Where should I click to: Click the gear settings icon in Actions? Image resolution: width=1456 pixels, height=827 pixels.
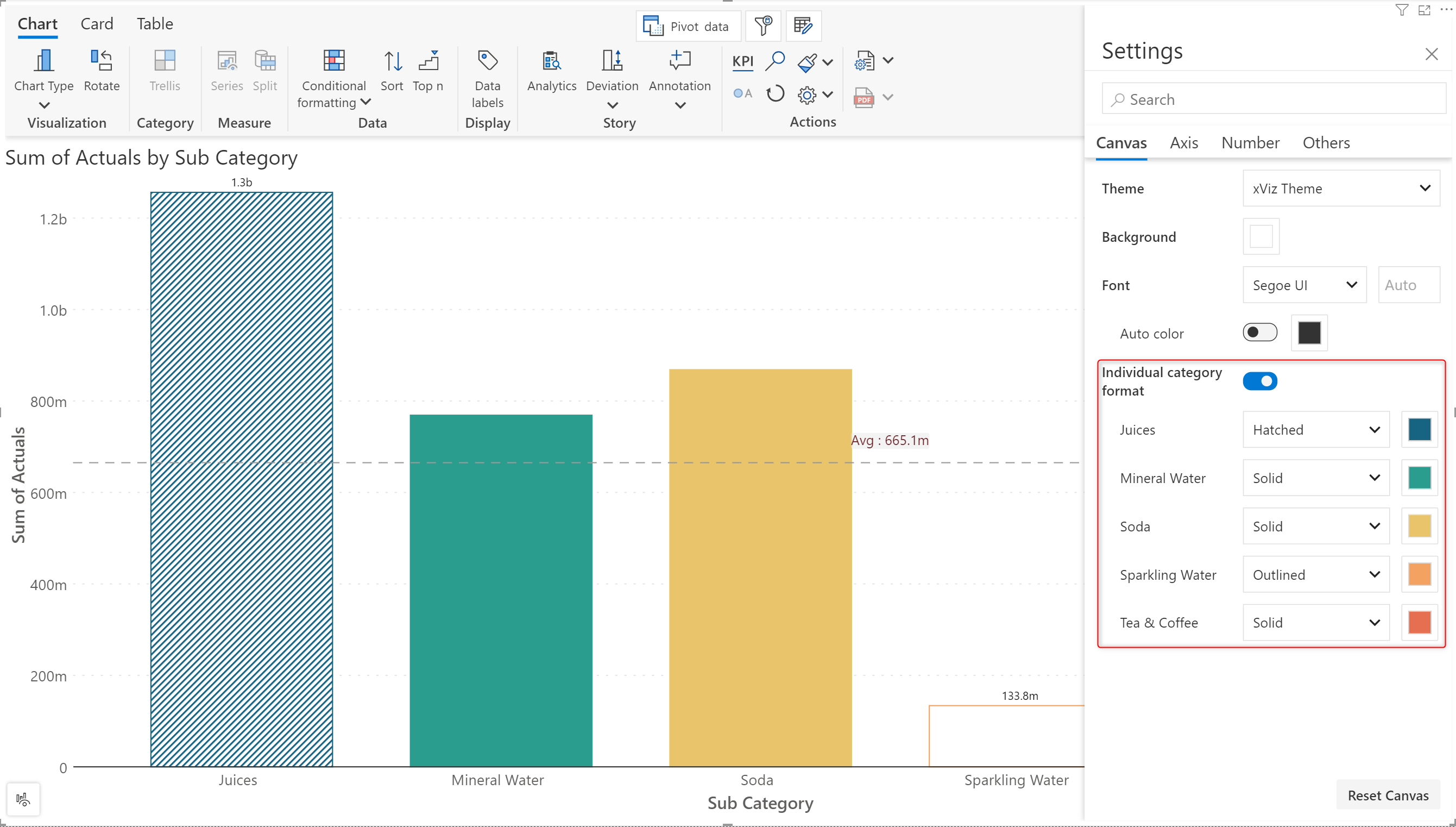807,95
